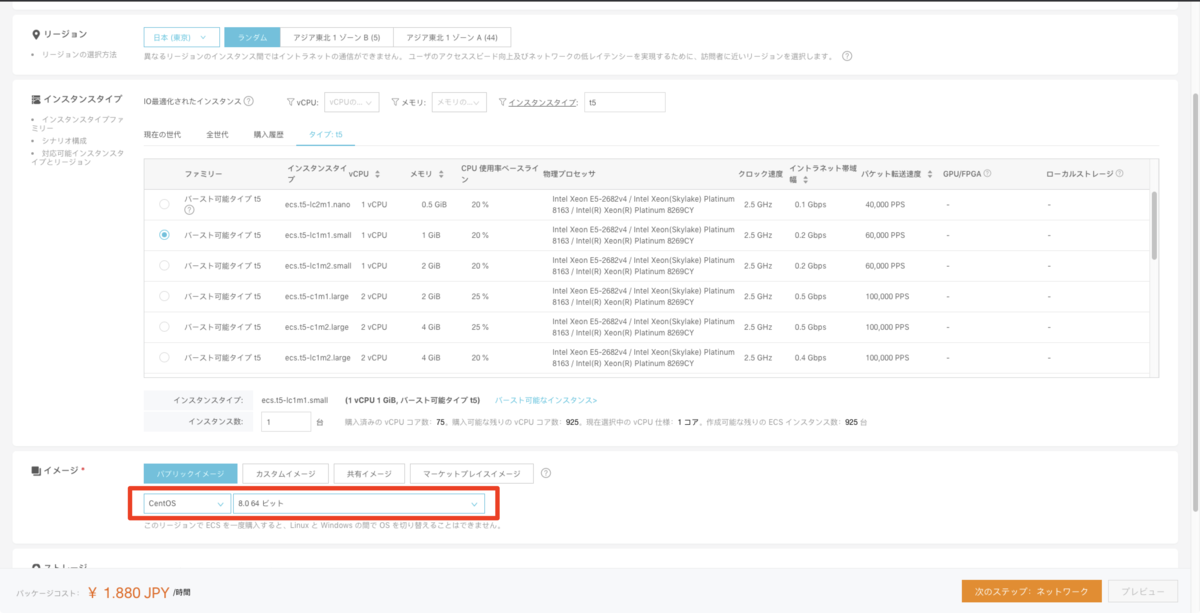Click the help icon next to ローカルストレージ header
The width and height of the screenshot is (1200, 613).
(x=1119, y=173)
